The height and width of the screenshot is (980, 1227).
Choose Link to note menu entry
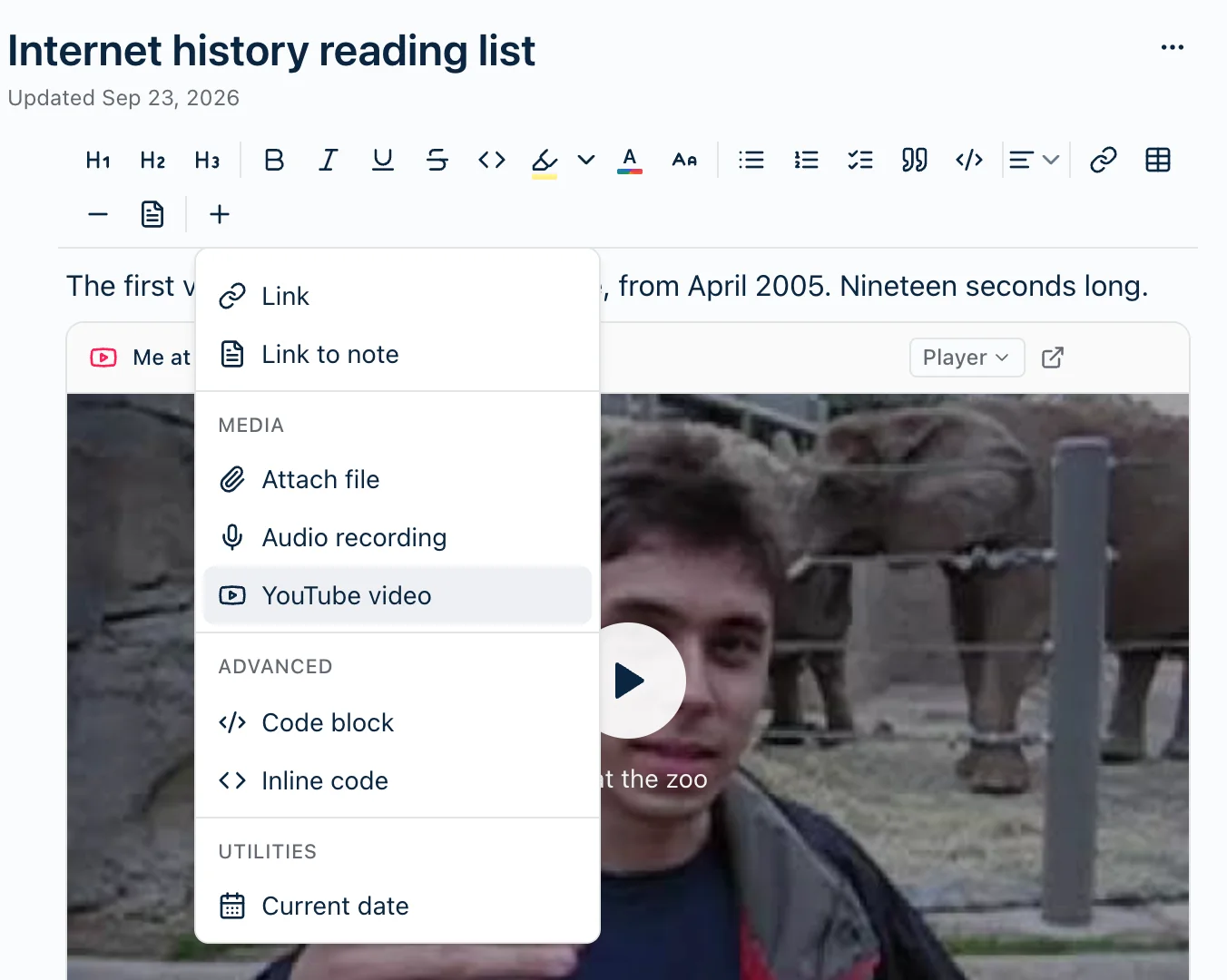coord(398,355)
